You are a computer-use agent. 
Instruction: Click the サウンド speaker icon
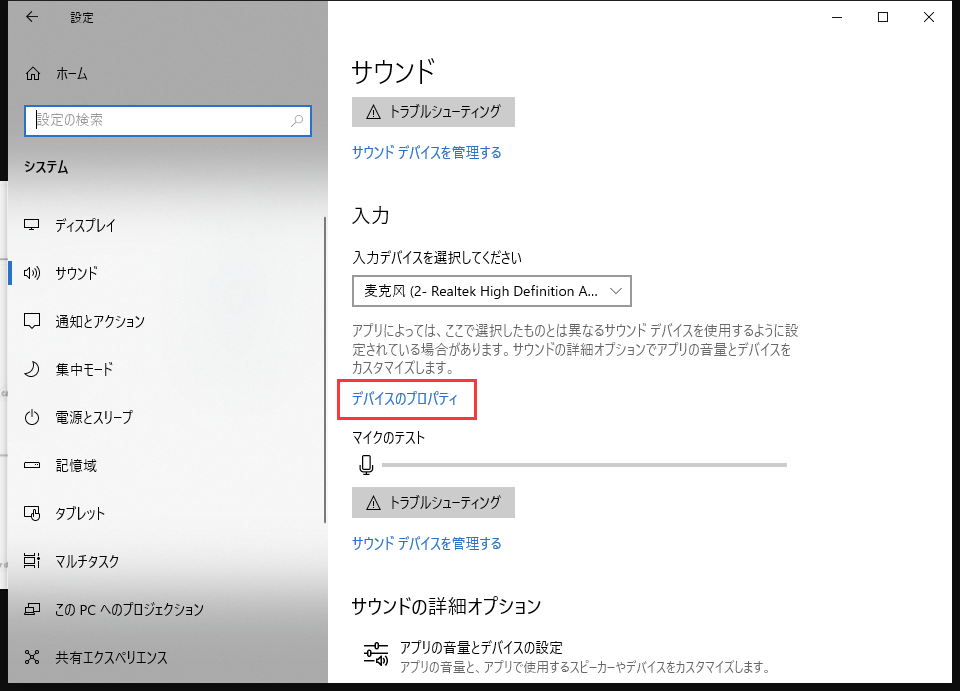point(31,273)
